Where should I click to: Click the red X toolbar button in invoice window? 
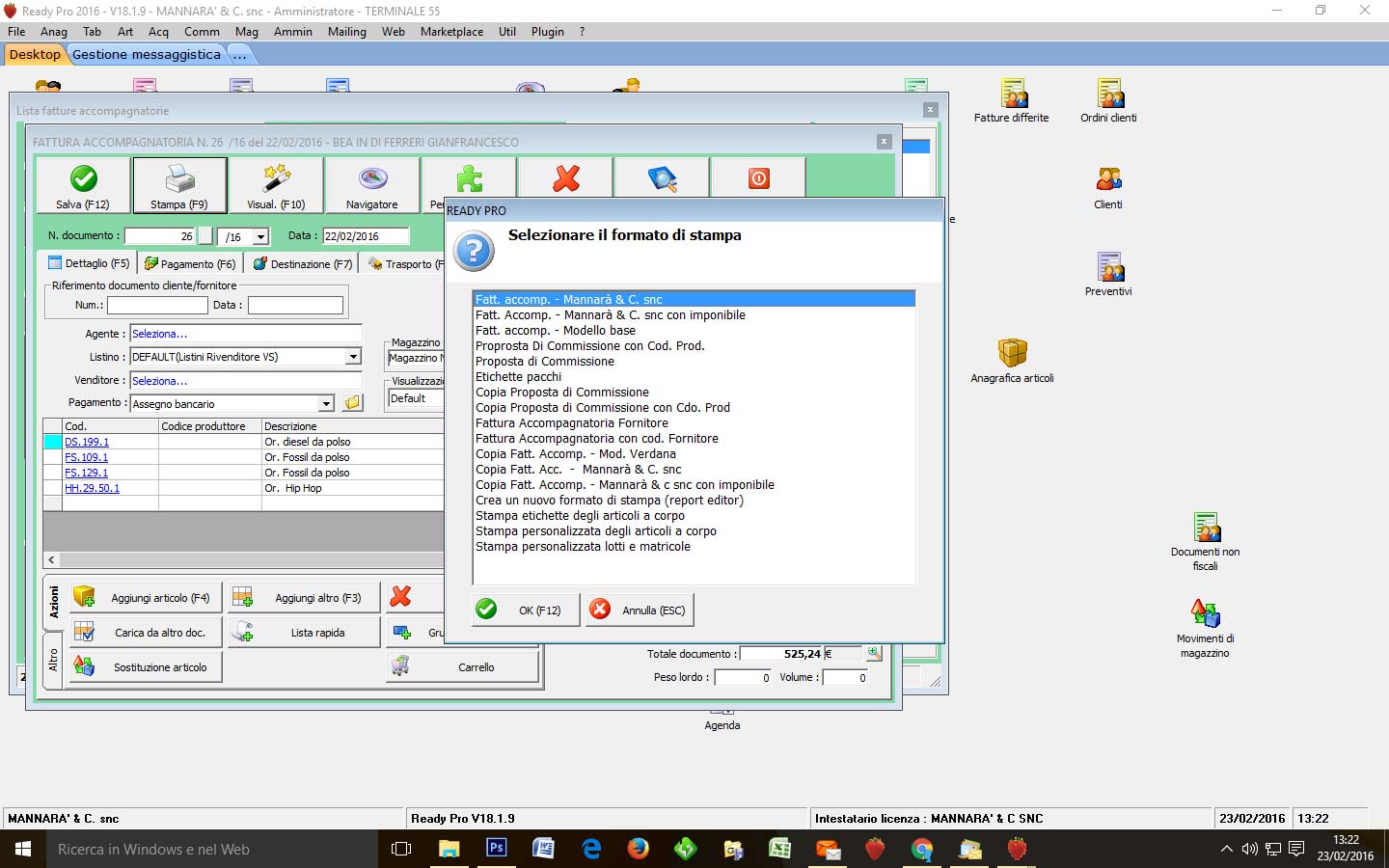point(566,178)
